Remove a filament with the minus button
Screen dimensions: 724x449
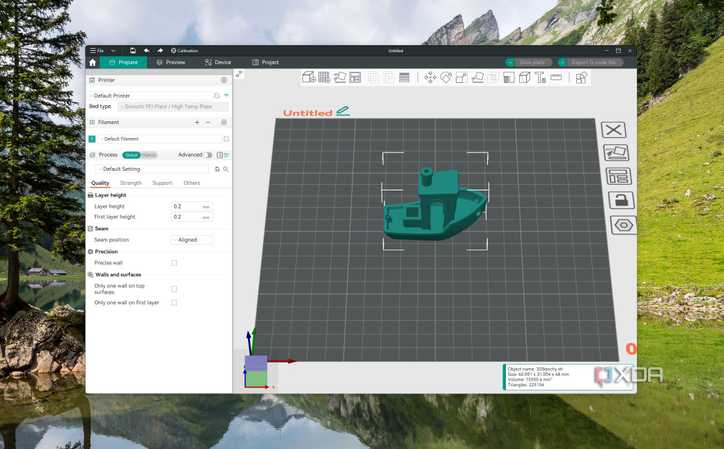coord(208,122)
